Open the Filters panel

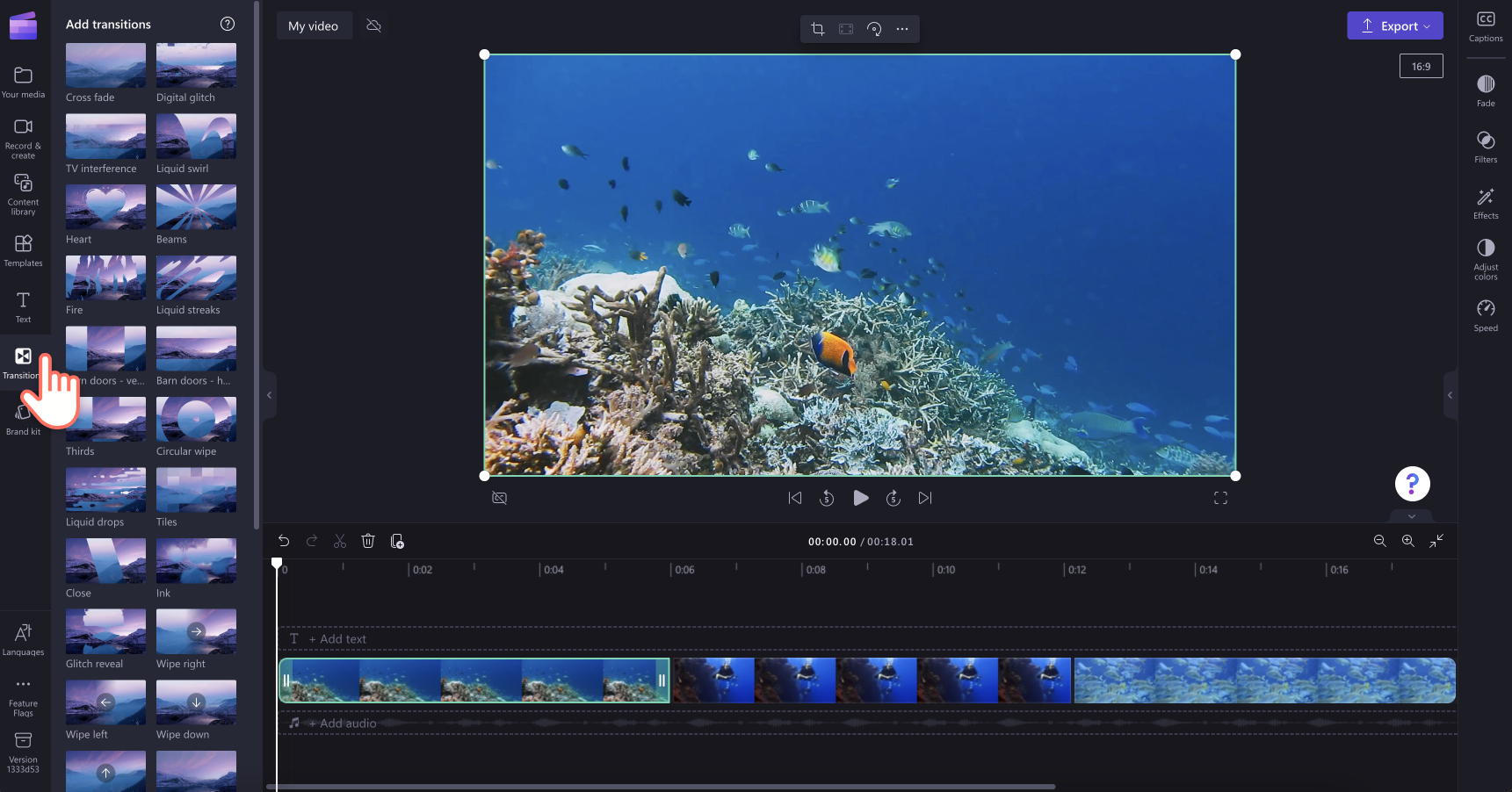click(1486, 147)
